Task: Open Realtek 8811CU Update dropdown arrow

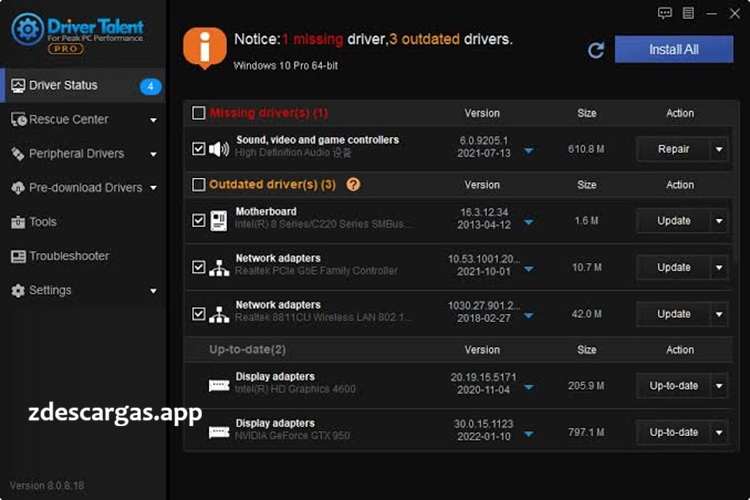Action: pos(719,314)
